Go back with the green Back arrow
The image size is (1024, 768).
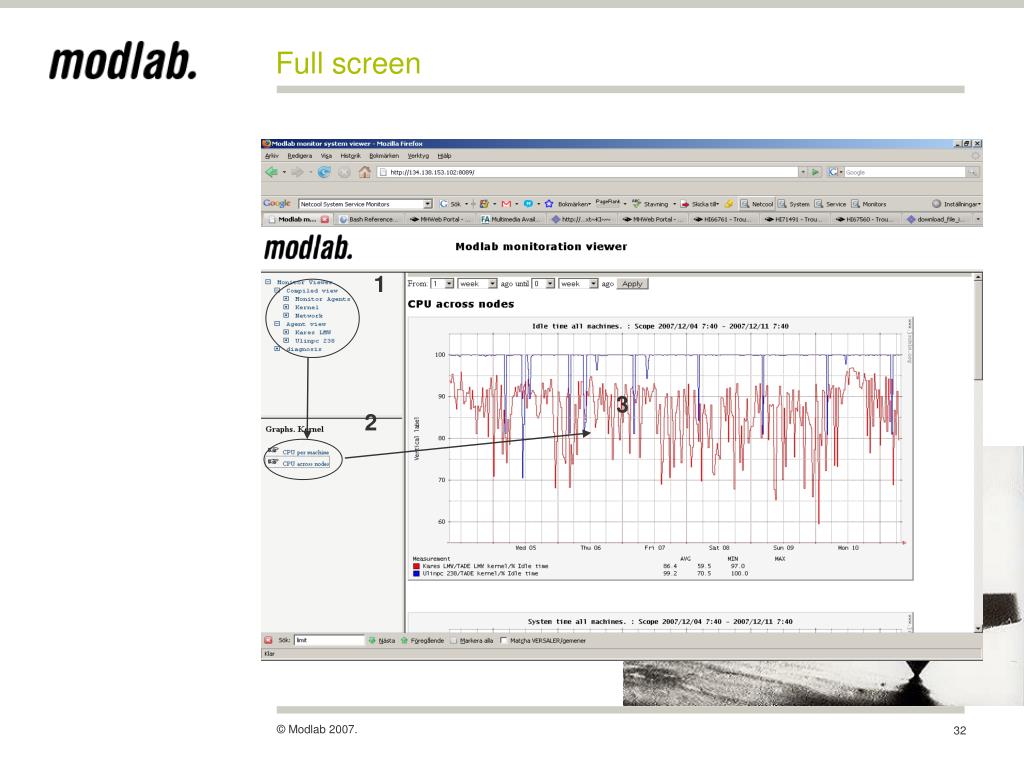(271, 172)
